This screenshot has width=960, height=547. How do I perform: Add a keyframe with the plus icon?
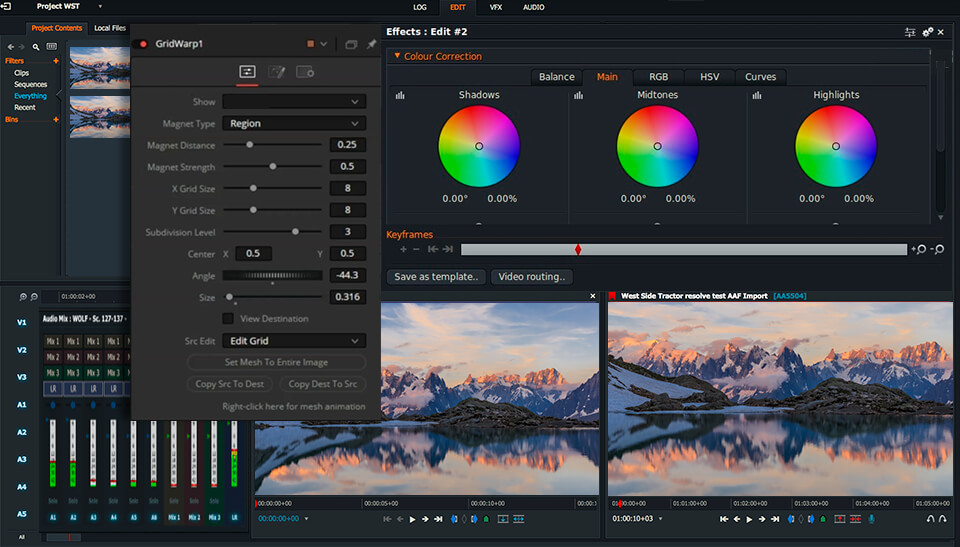(403, 249)
